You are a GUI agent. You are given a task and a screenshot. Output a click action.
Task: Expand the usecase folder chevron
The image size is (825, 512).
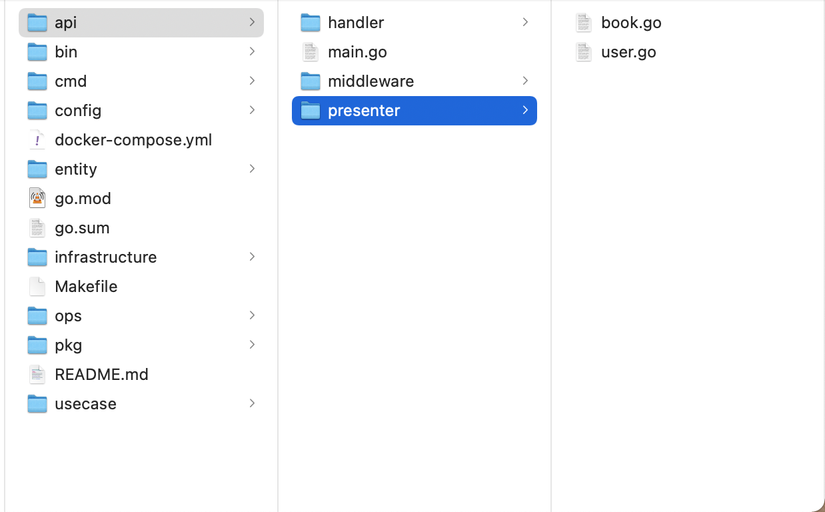coord(252,404)
